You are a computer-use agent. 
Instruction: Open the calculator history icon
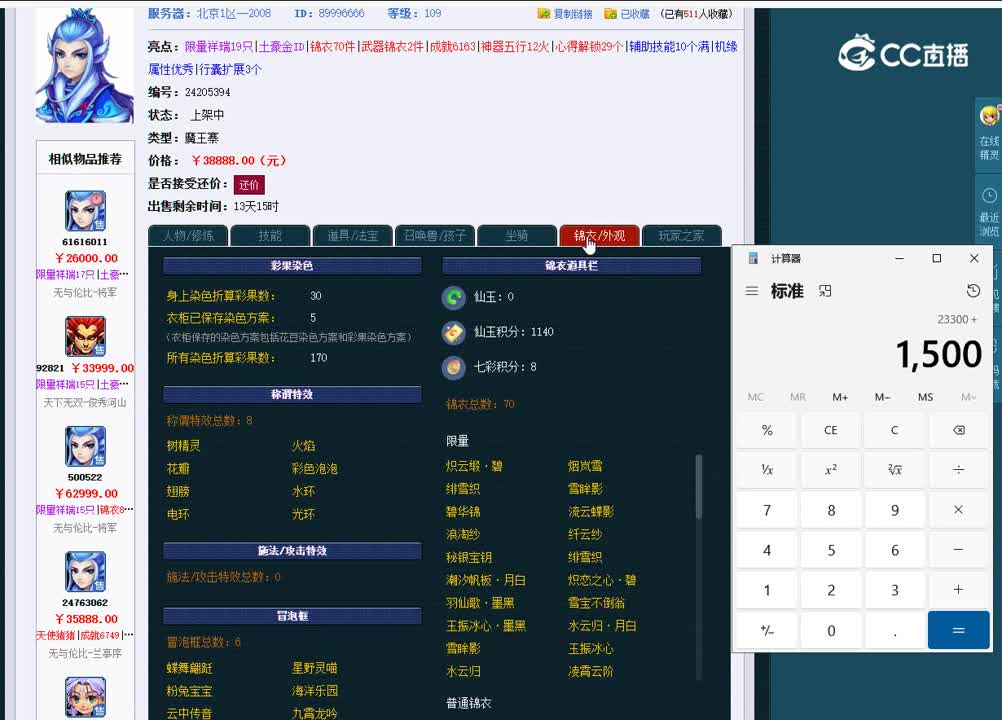tap(973, 291)
